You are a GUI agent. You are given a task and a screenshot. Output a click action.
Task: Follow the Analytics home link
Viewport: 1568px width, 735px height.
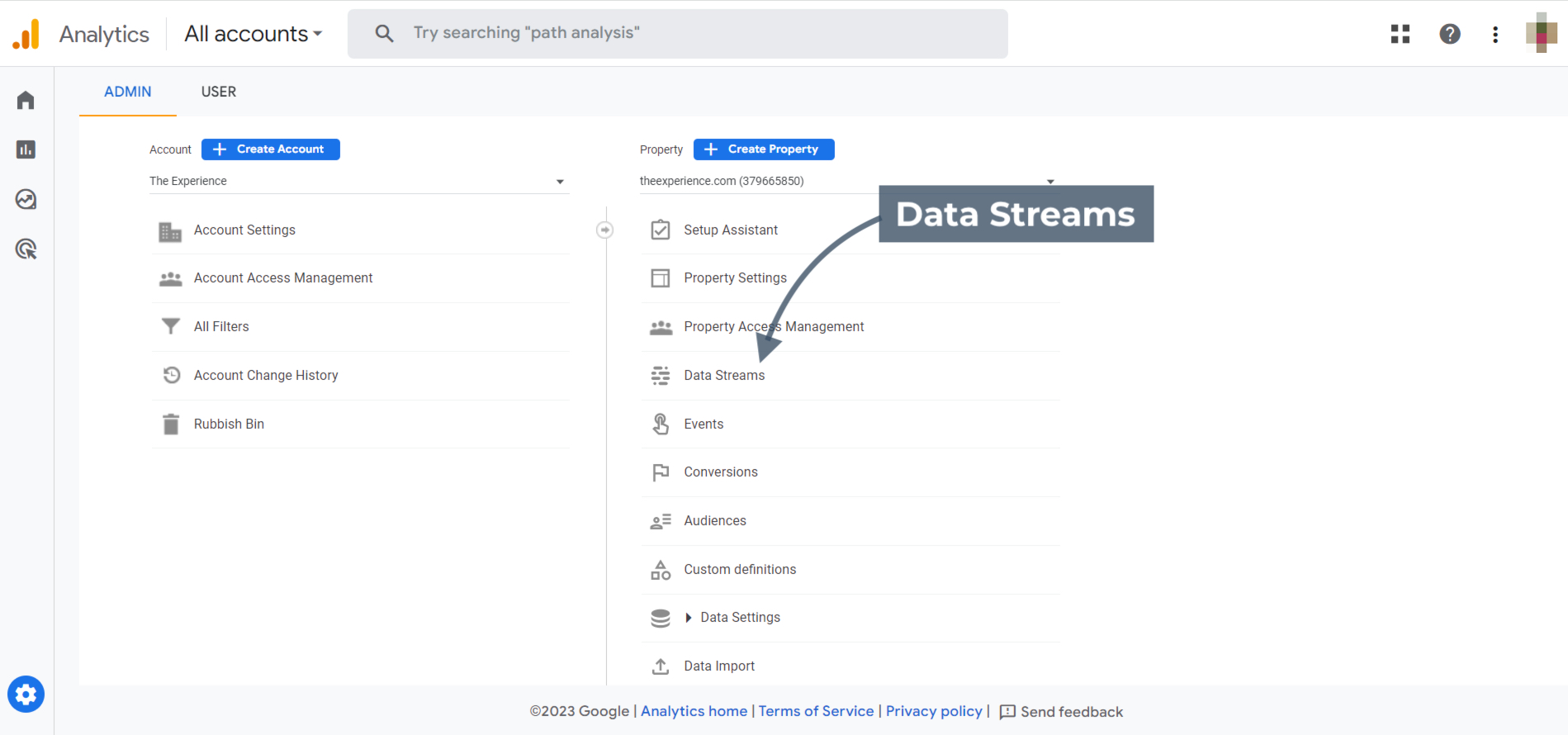pyautogui.click(x=694, y=711)
